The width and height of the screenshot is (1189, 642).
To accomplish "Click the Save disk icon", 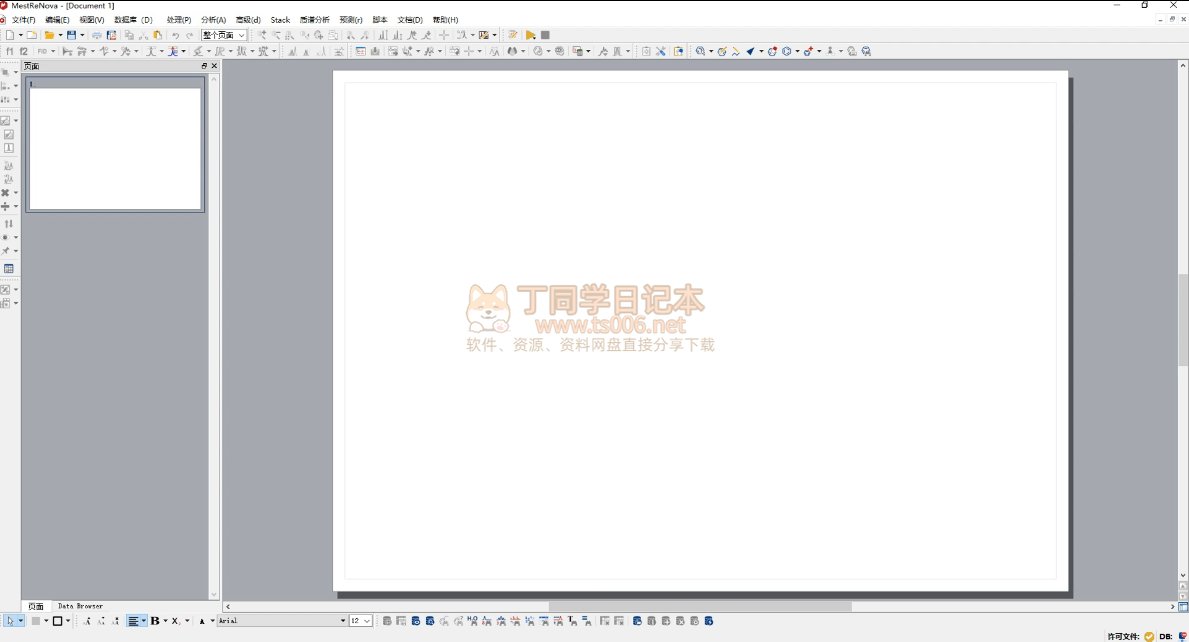I will click(x=71, y=35).
